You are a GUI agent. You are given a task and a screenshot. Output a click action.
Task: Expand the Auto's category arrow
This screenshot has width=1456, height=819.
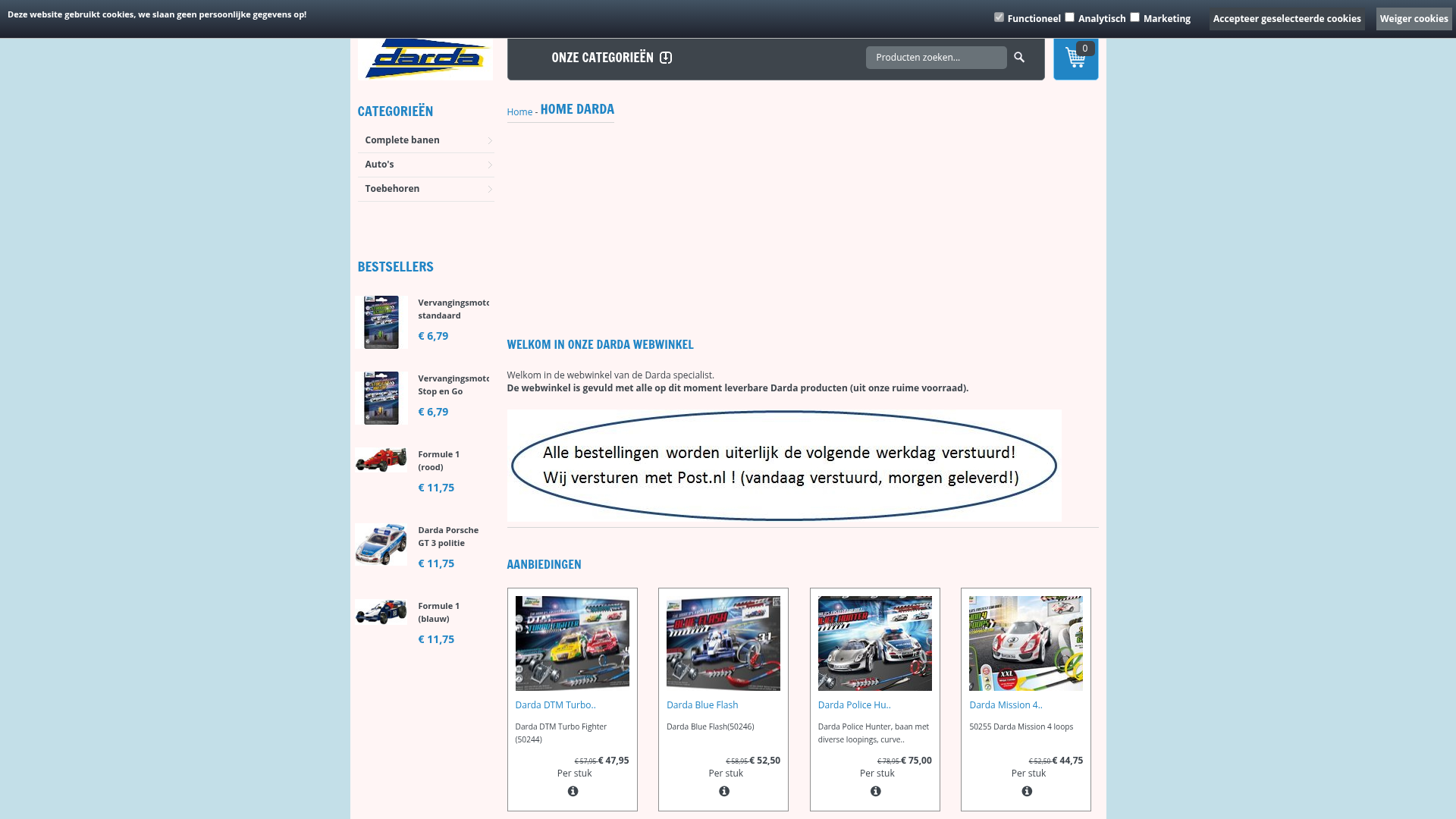click(x=490, y=165)
